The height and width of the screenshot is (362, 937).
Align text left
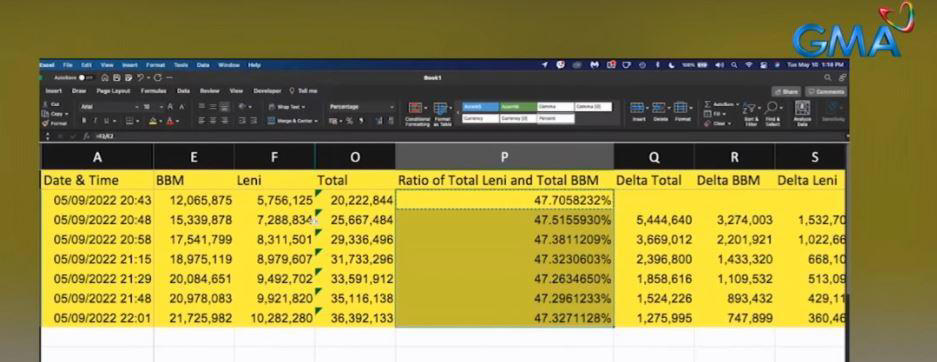(201, 121)
